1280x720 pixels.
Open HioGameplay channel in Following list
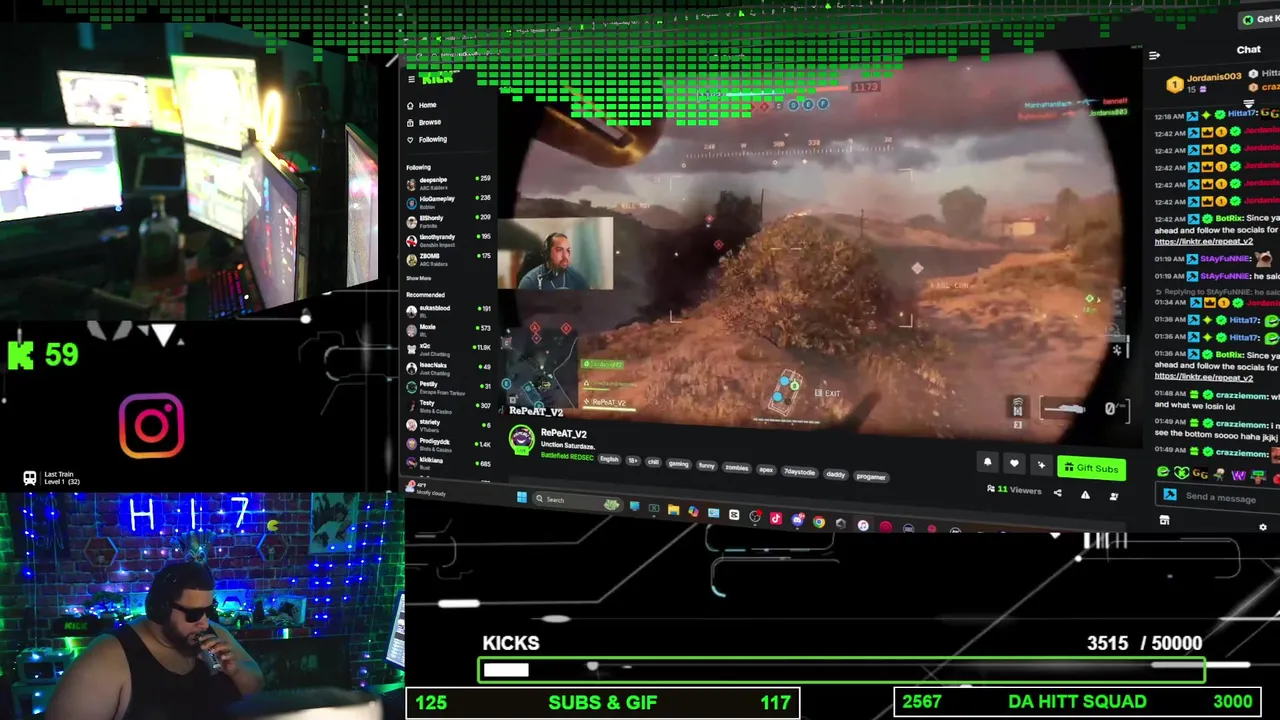pyautogui.click(x=448, y=201)
